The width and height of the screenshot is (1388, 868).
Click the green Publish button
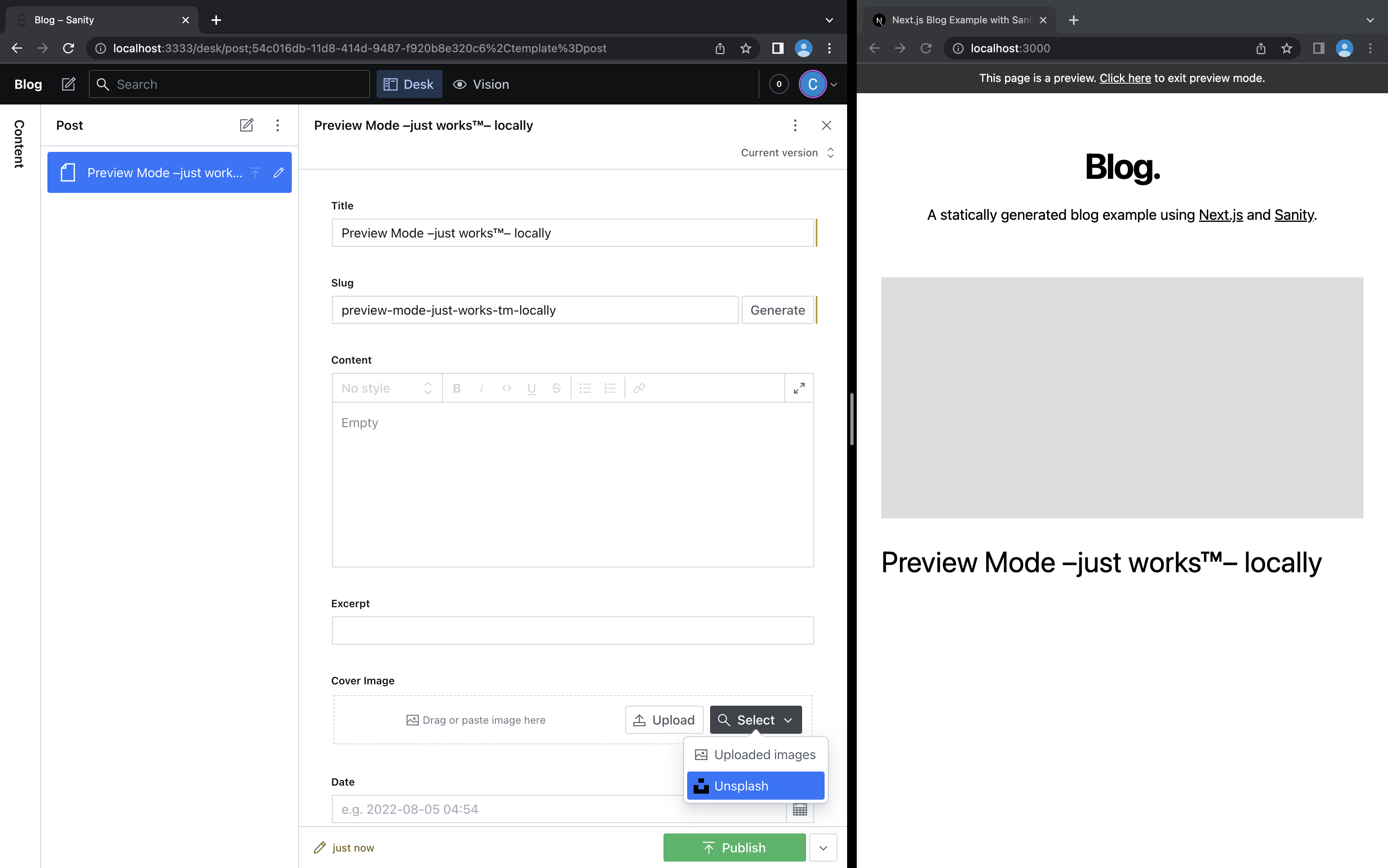tap(734, 848)
